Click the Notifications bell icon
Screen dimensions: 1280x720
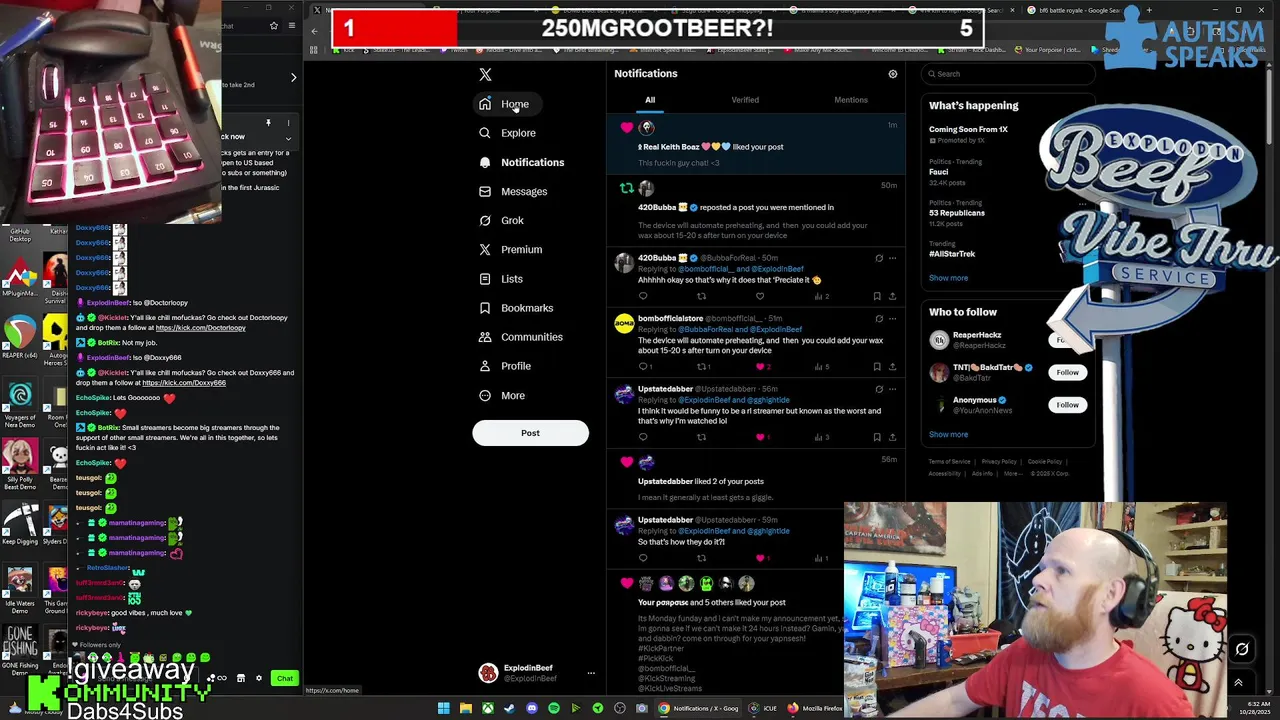click(485, 162)
